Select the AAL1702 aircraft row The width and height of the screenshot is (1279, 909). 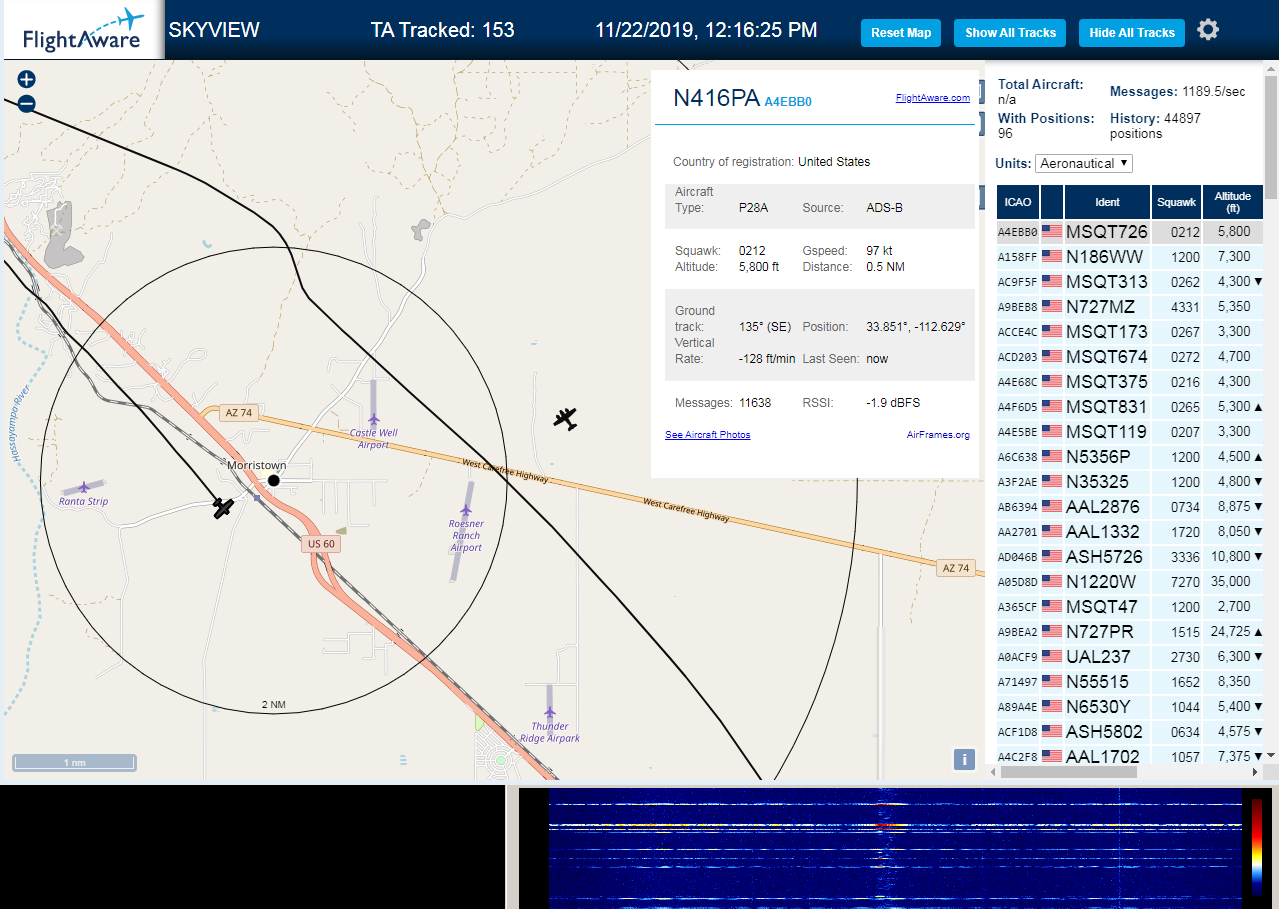click(1130, 756)
